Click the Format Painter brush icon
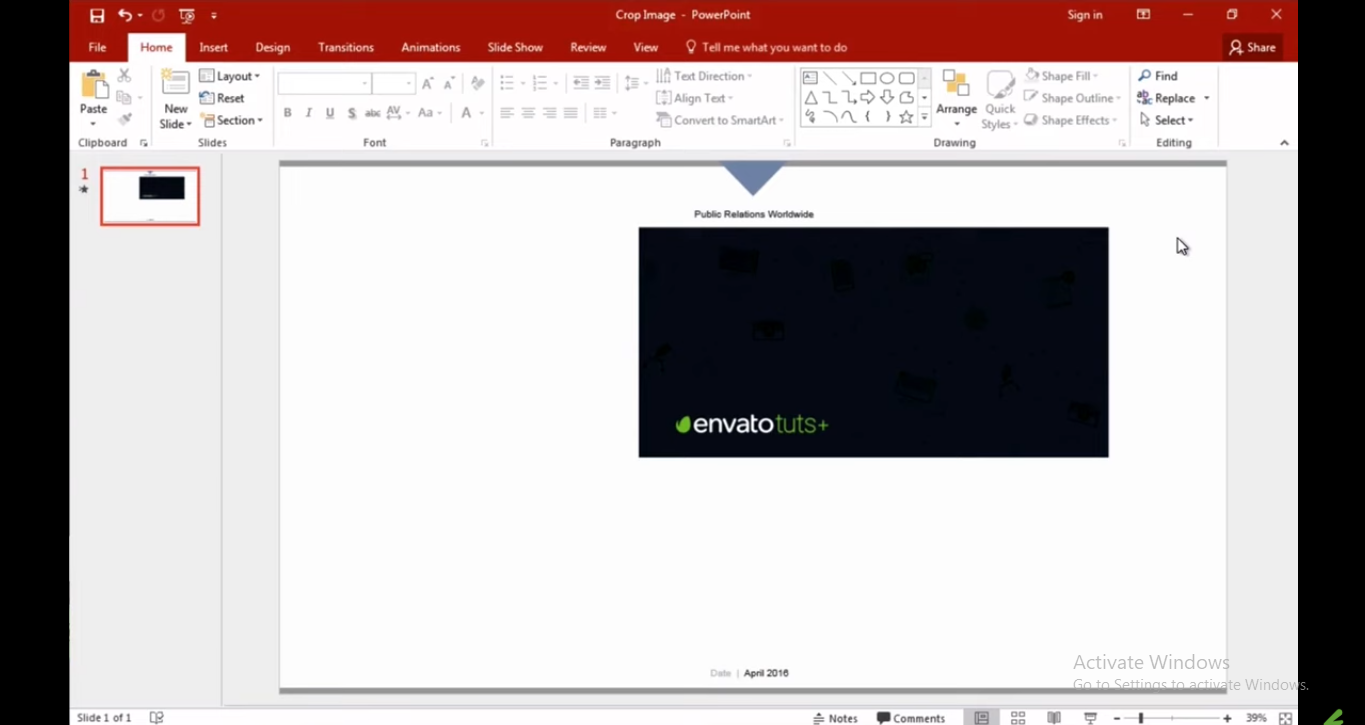 pyautogui.click(x=124, y=119)
